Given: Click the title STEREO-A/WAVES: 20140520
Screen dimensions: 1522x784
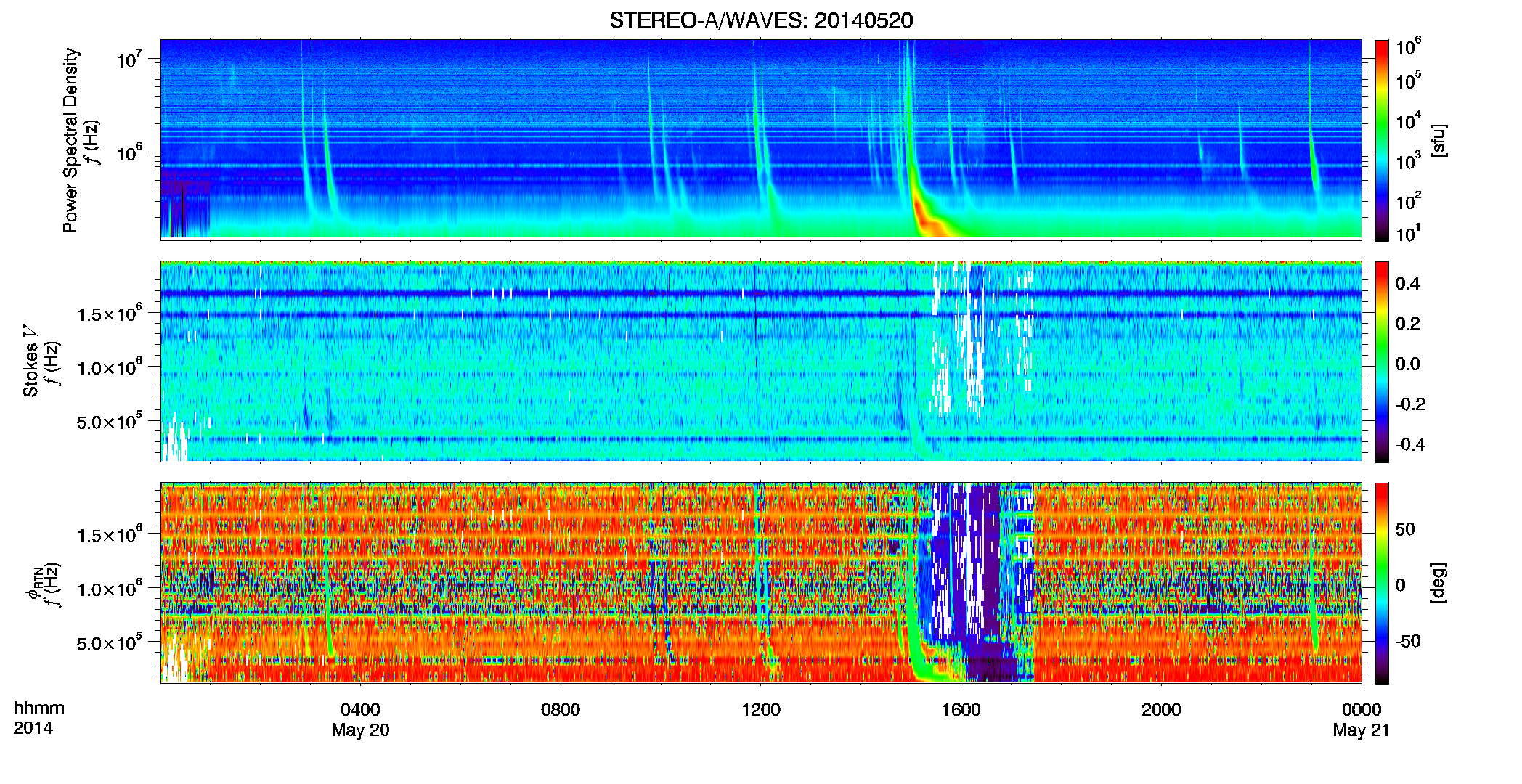Looking at the screenshot, I should [761, 20].
